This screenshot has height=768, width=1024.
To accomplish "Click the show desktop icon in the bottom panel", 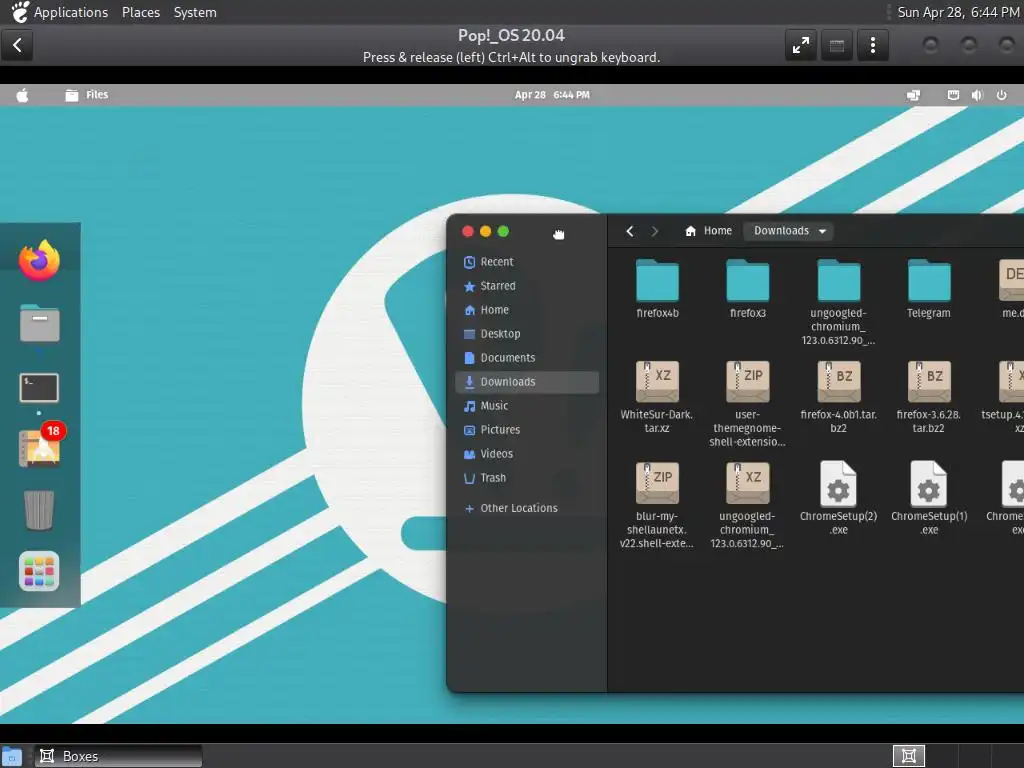I will (x=12, y=756).
